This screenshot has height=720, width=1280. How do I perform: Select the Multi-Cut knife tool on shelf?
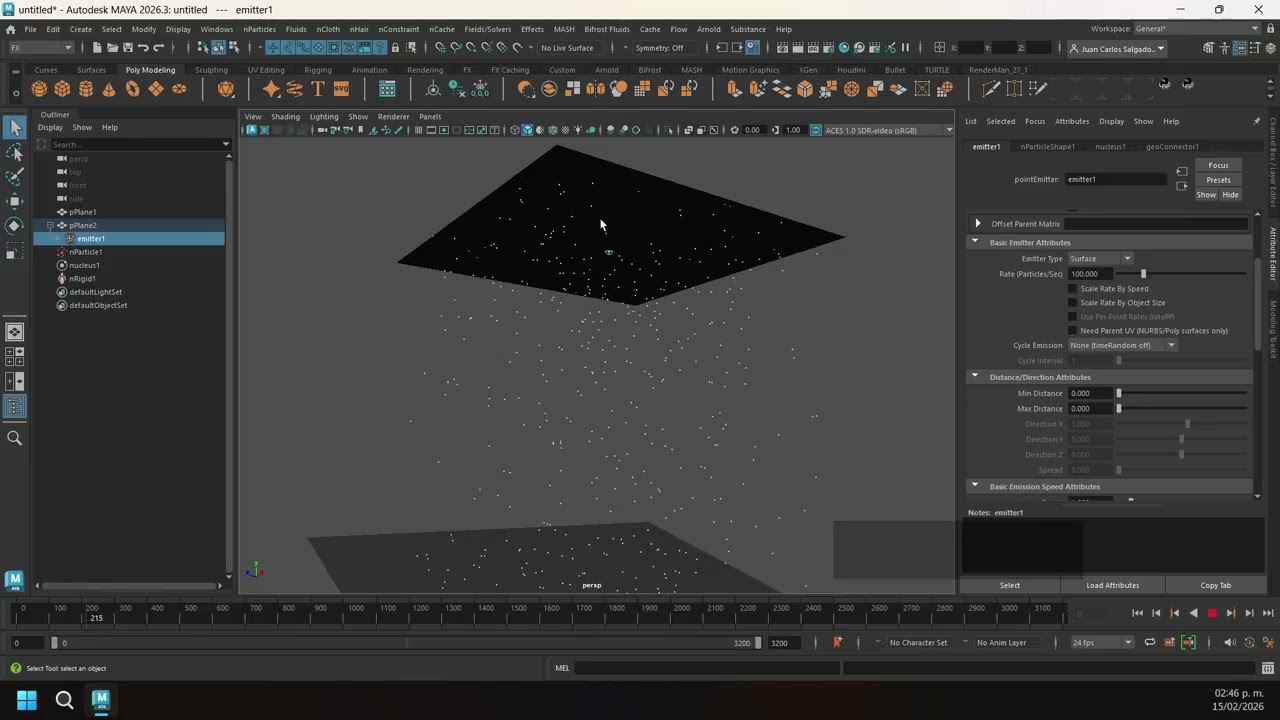pos(990,89)
